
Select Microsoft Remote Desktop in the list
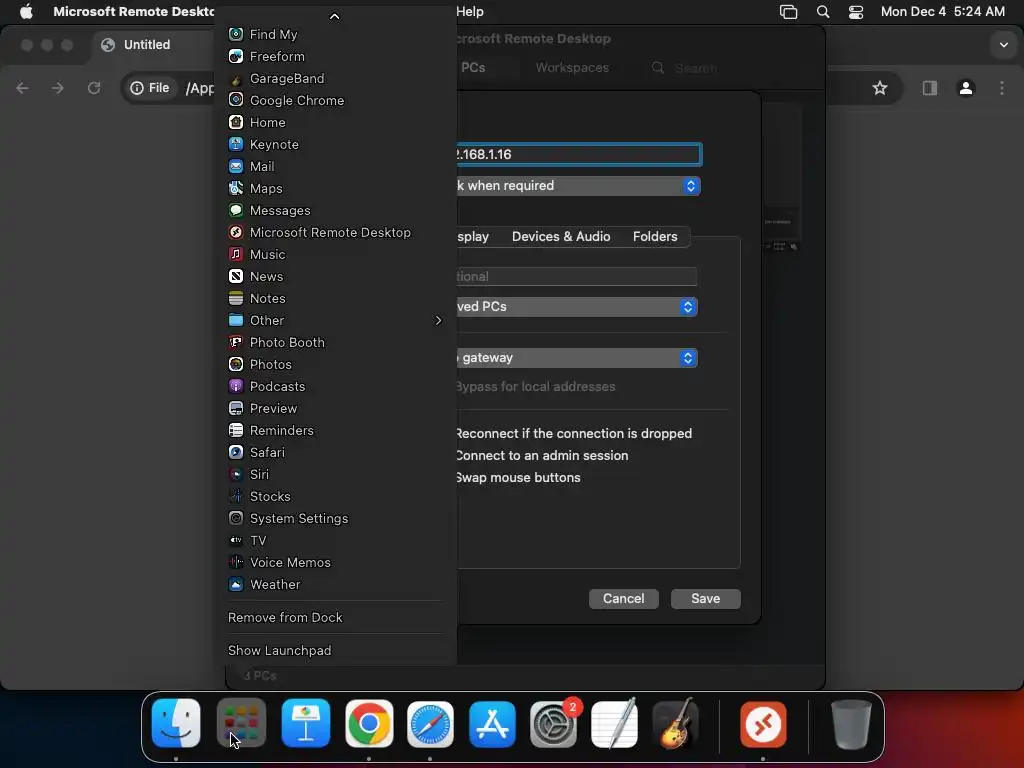[334, 232]
